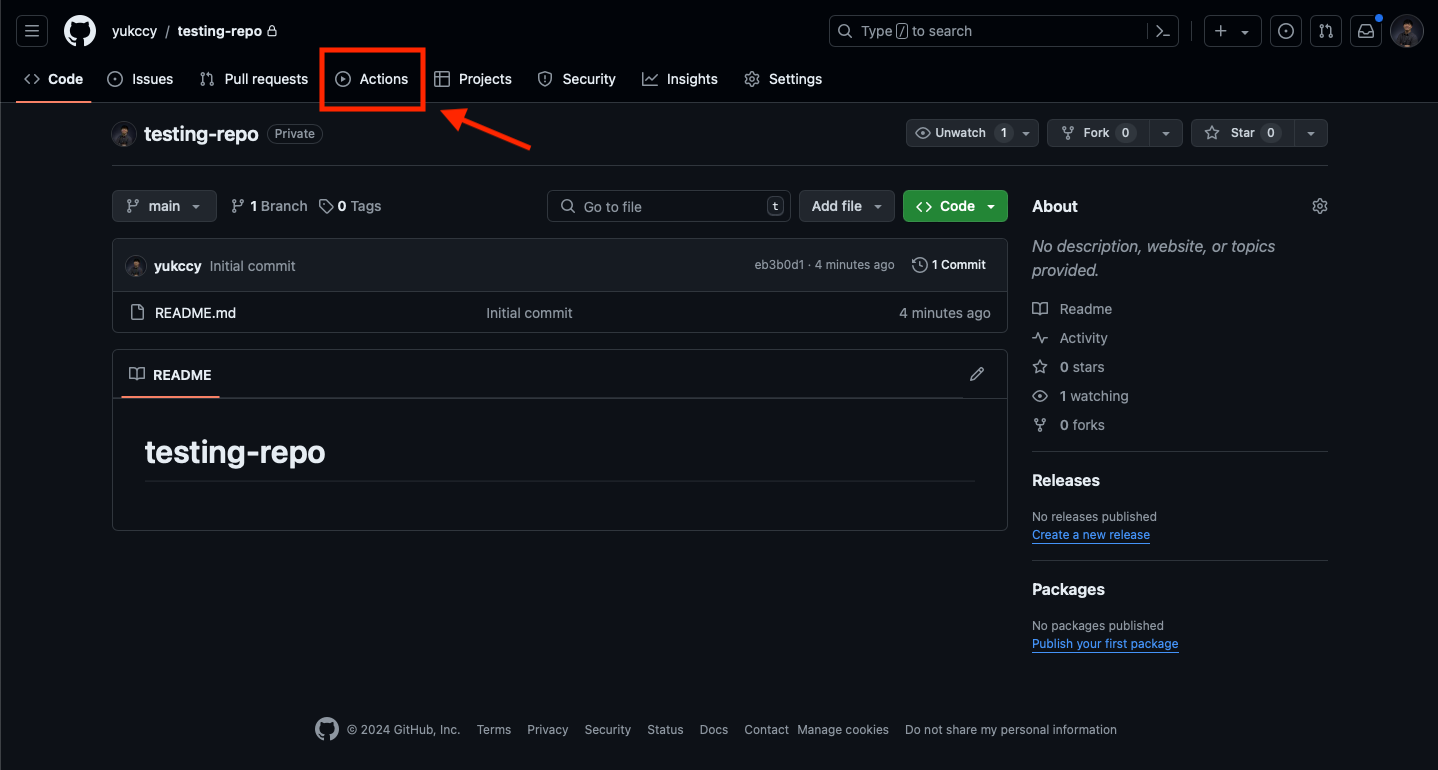The width and height of the screenshot is (1438, 770).
Task: Open the Status footer link
Action: pos(665,730)
